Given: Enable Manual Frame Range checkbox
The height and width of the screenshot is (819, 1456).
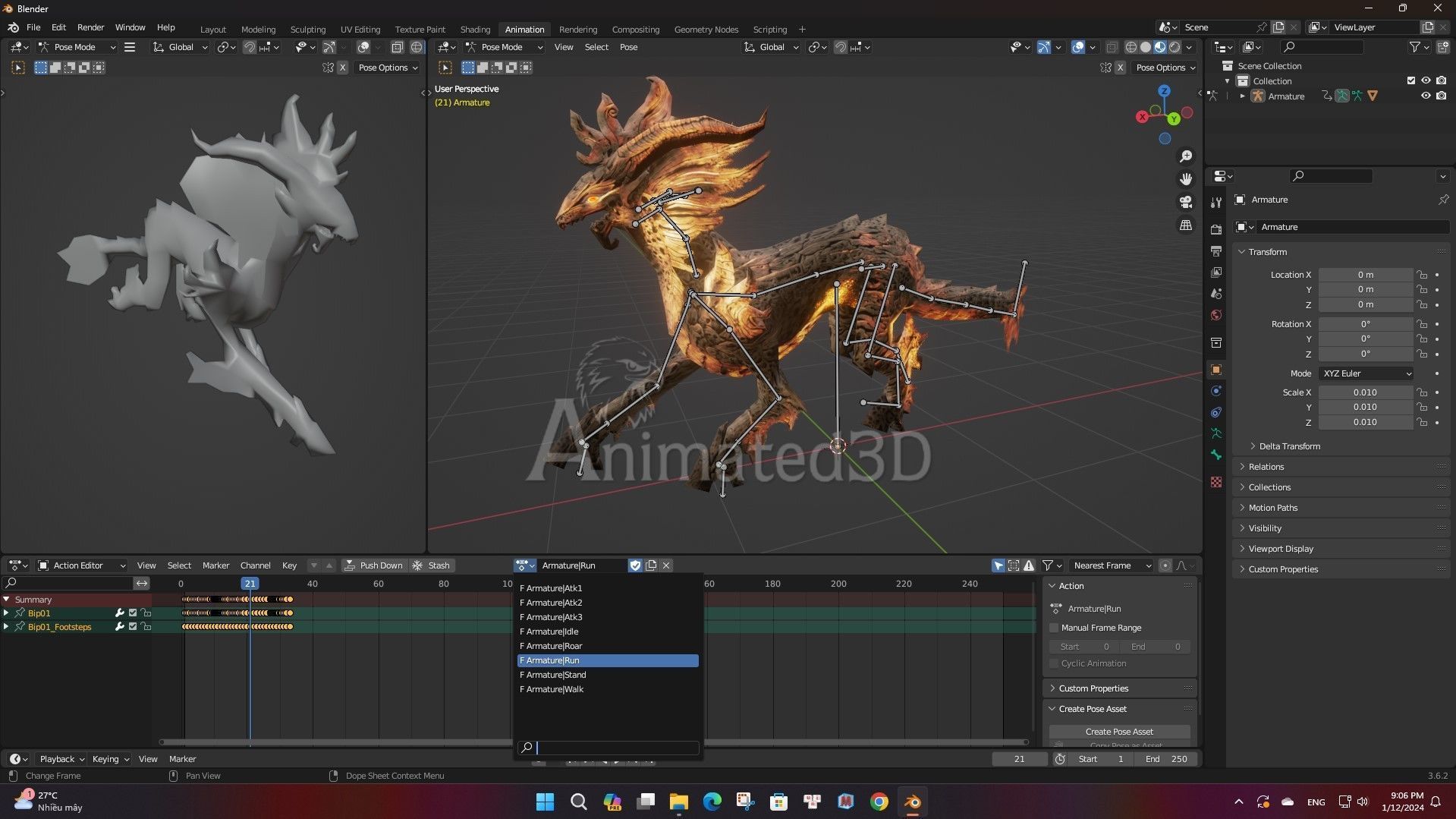Looking at the screenshot, I should [1054, 628].
